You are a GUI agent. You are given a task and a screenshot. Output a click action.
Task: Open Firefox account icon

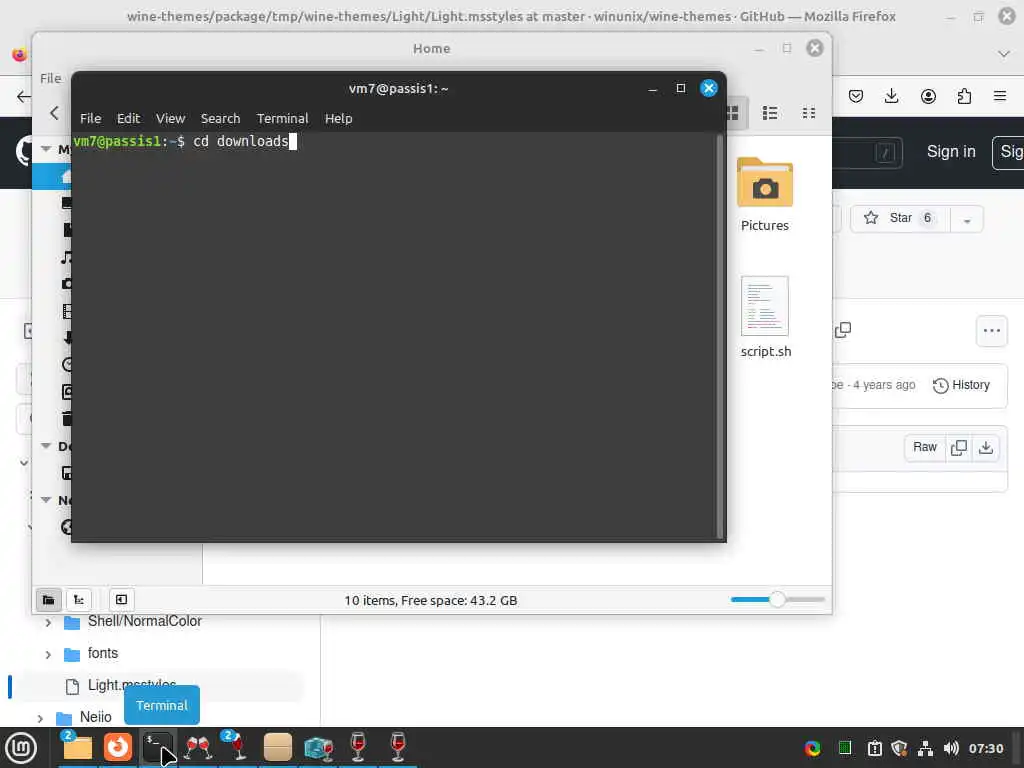[928, 97]
